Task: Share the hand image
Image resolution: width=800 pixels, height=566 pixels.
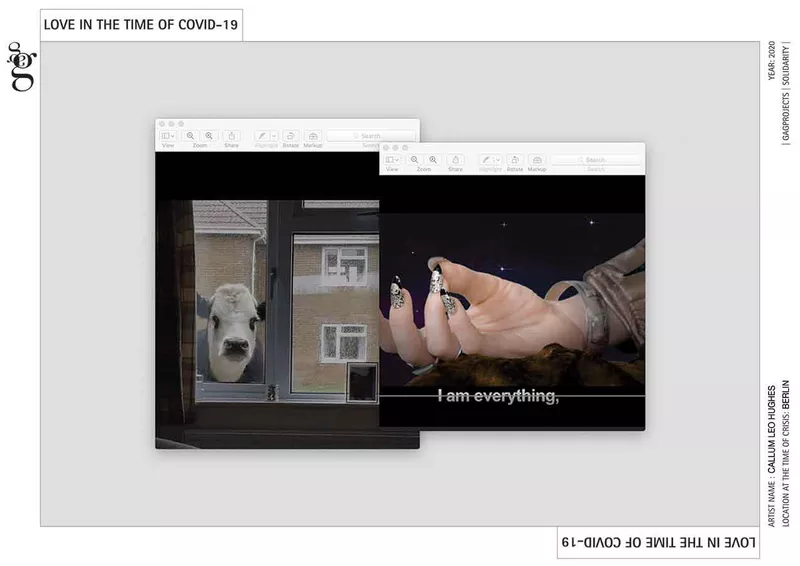Action: coord(456,159)
